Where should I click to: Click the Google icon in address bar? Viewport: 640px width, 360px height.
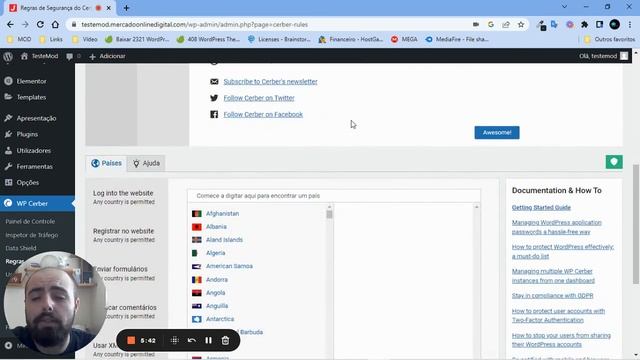click(x=491, y=24)
